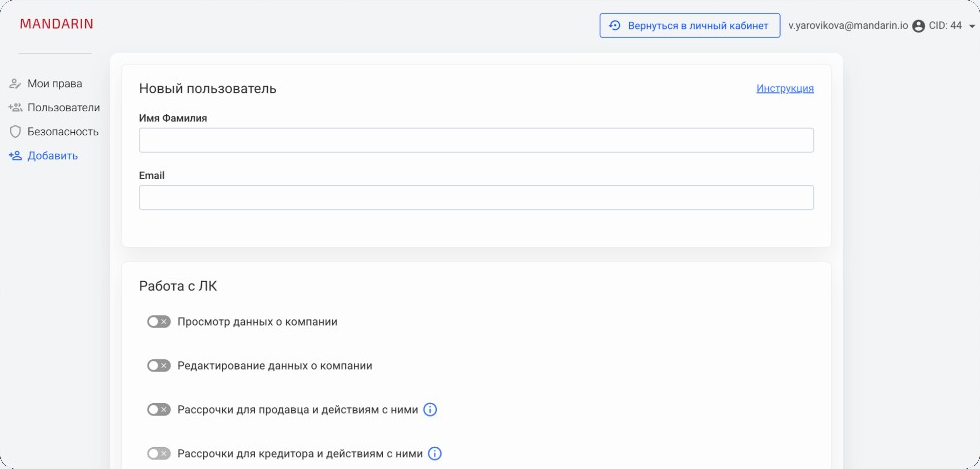Viewport: 980px width, 469px height.
Task: Open the Инструкция link
Action: [785, 88]
